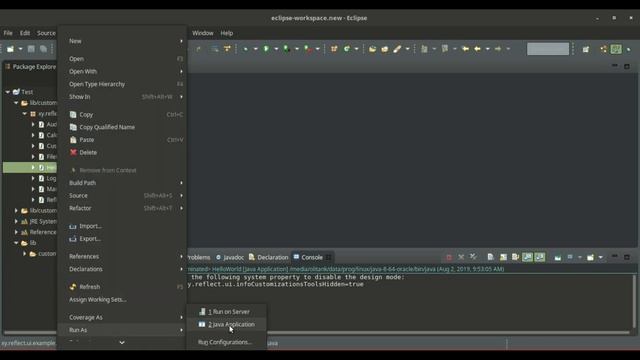
Task: Open the dropdown arrow beside New Java Class
Action: [356, 49]
